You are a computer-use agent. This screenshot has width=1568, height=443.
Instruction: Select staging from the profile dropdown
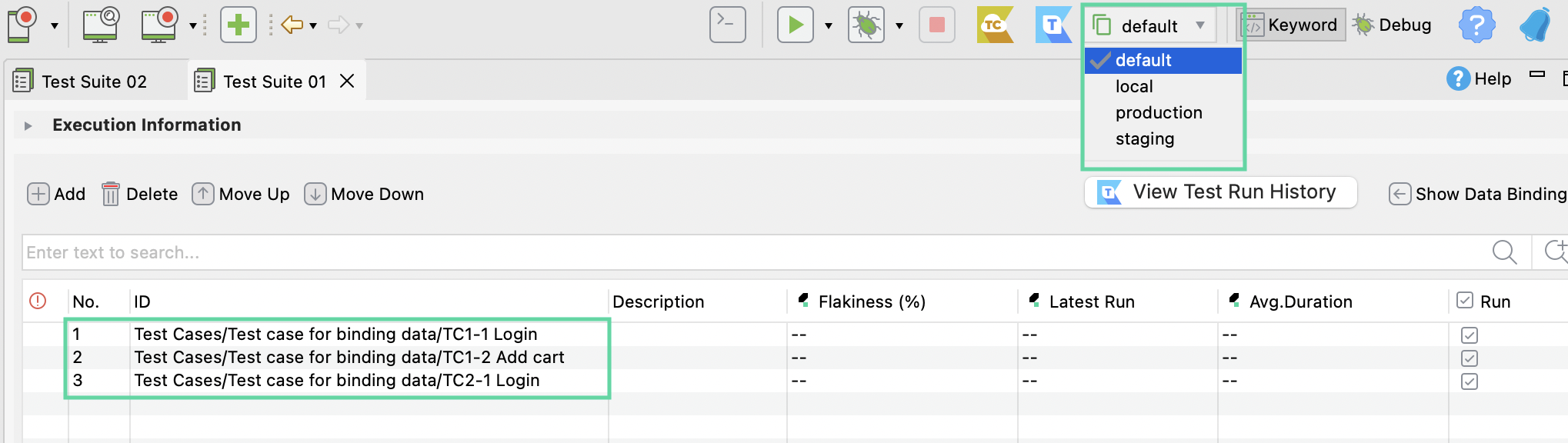pyautogui.click(x=1145, y=139)
